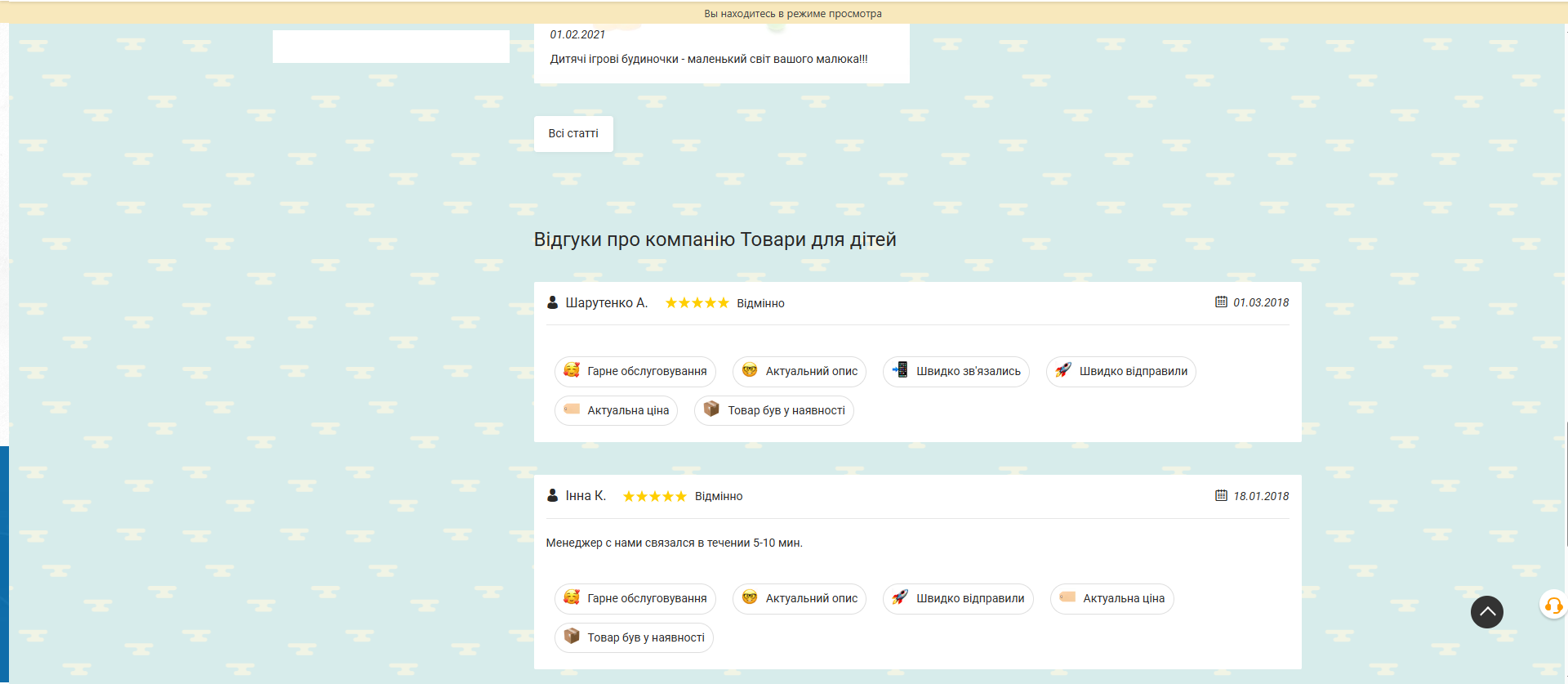Click the user icon beside Шарутенко А.
The width and height of the screenshot is (1568, 684).
point(552,302)
